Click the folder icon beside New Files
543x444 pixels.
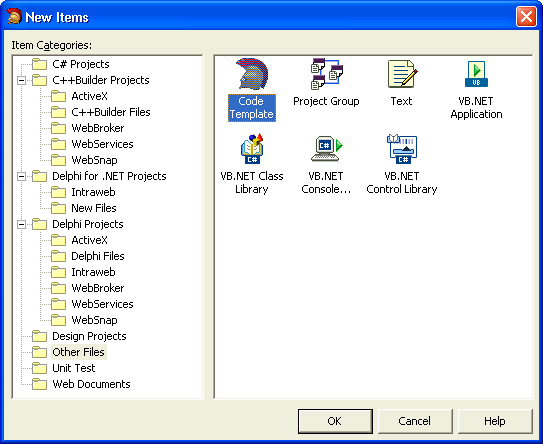coord(59,208)
